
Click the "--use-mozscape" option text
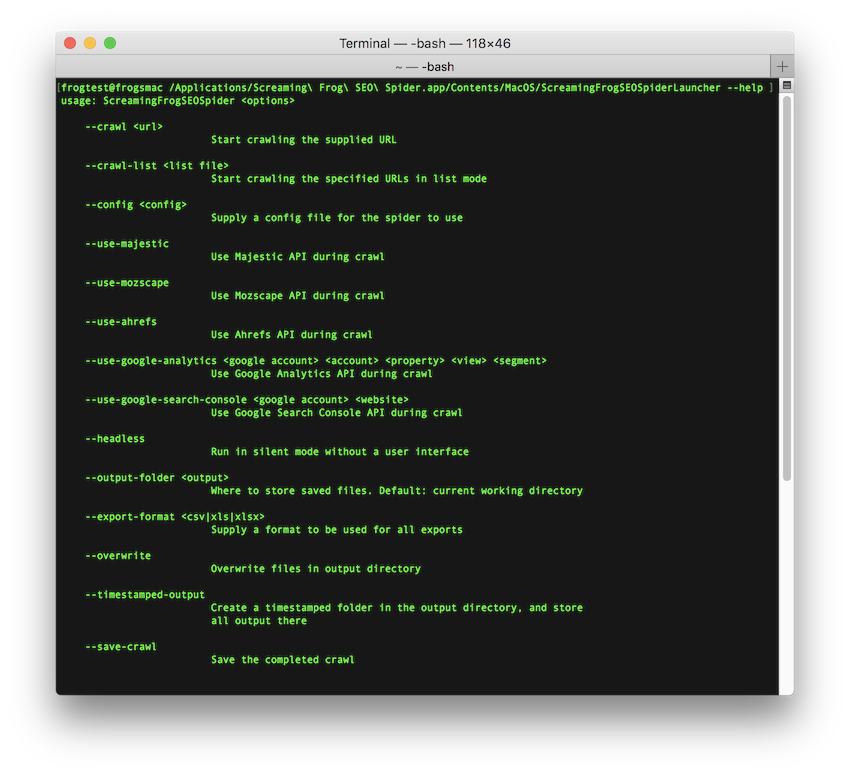tap(127, 283)
